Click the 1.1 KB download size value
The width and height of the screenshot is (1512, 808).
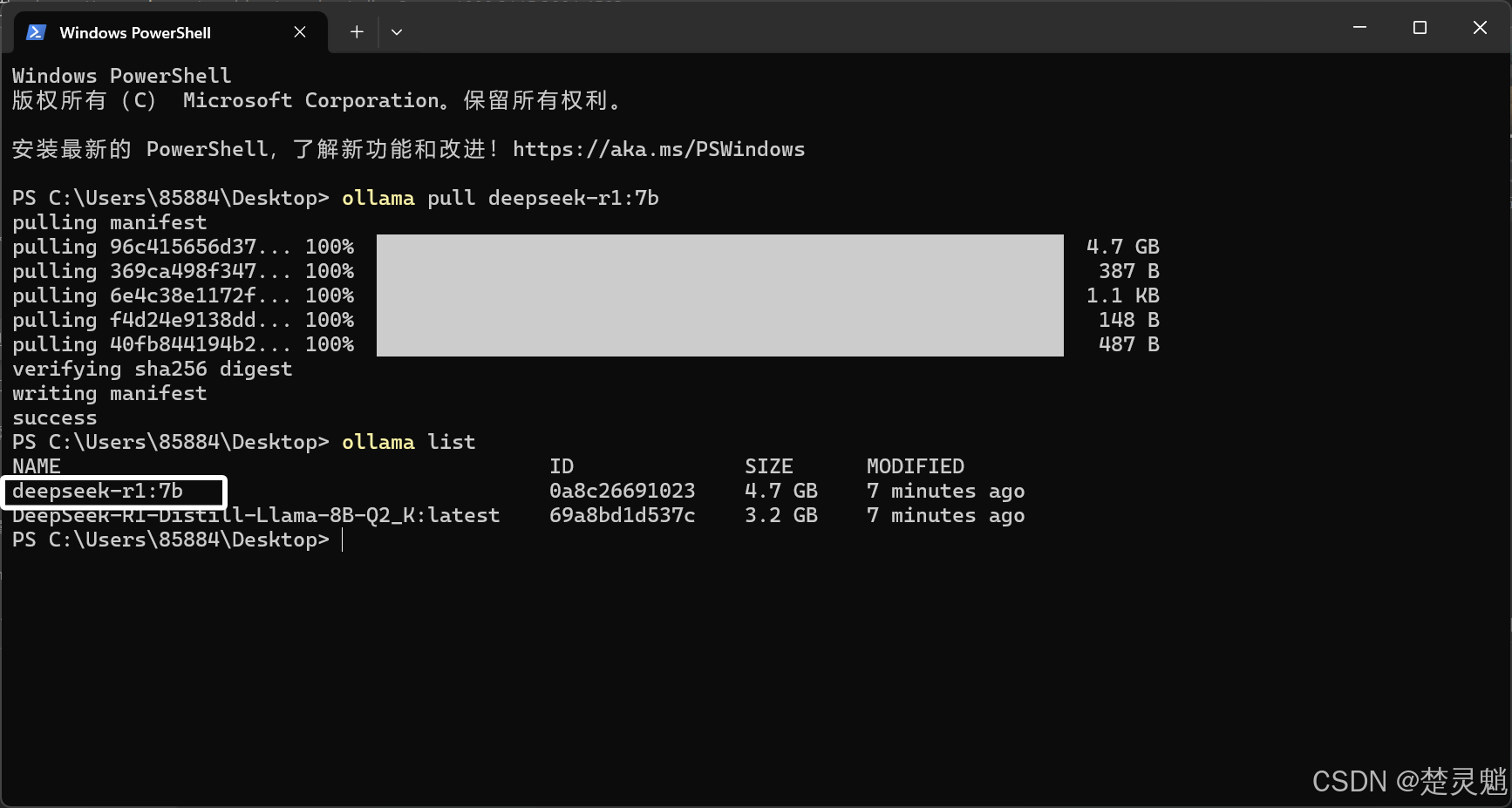(x=1123, y=295)
